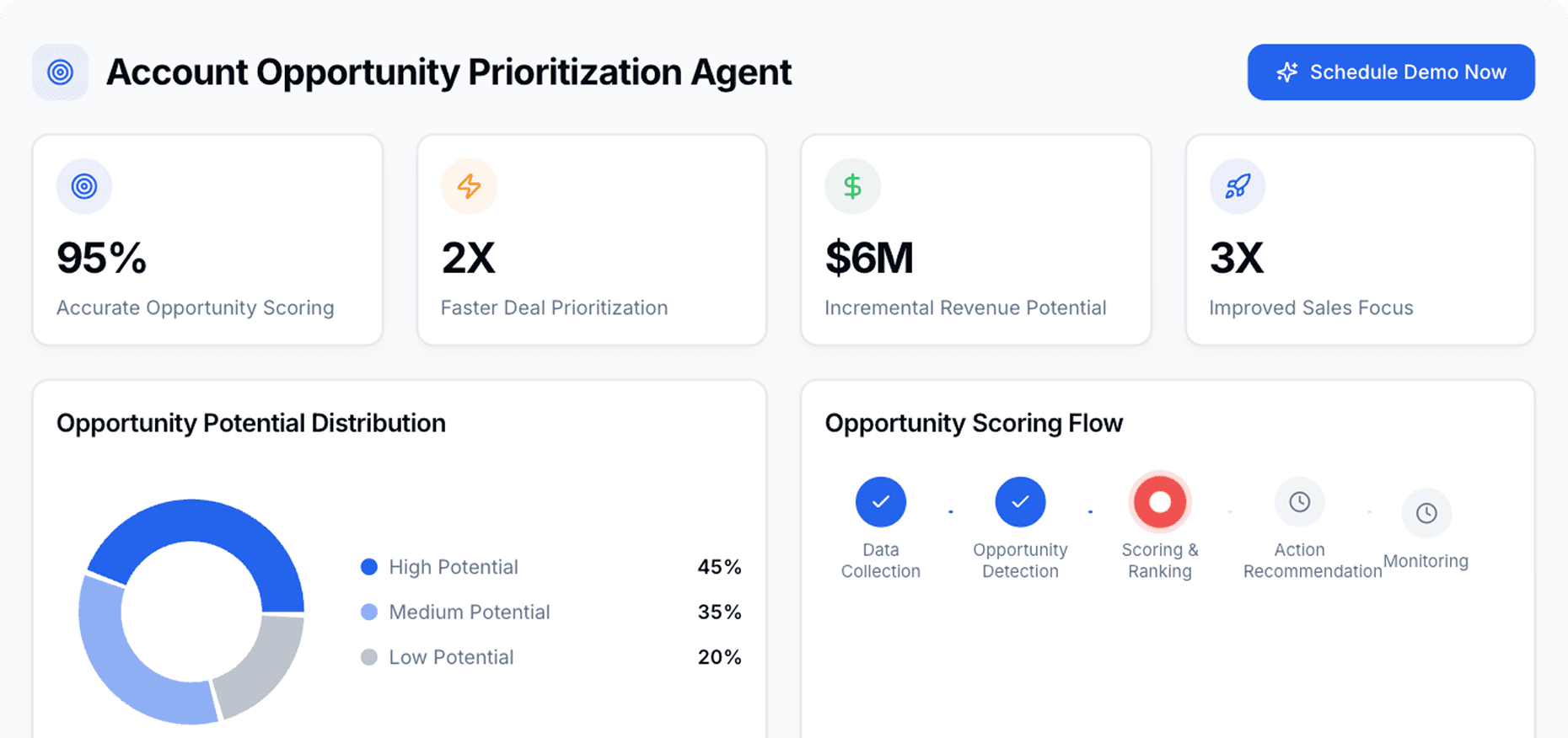Select the Monitoring clock icon
1568x738 pixels.
point(1426,512)
